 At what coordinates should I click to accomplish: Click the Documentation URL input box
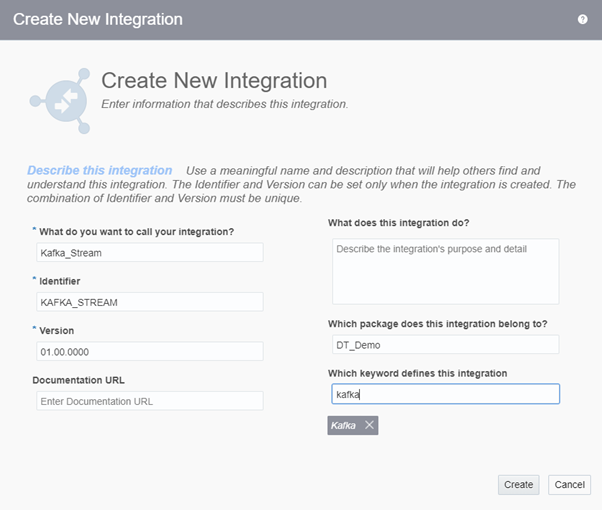(x=148, y=401)
